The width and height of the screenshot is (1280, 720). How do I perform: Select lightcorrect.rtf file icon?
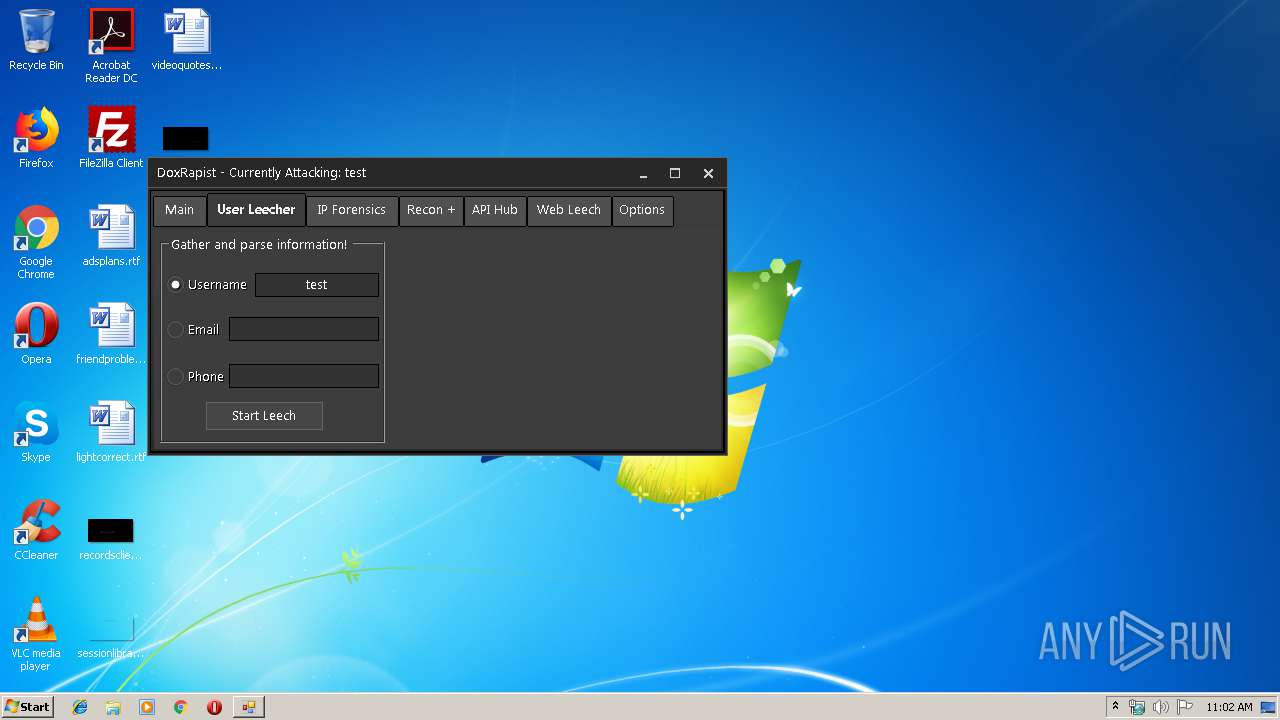(x=111, y=432)
